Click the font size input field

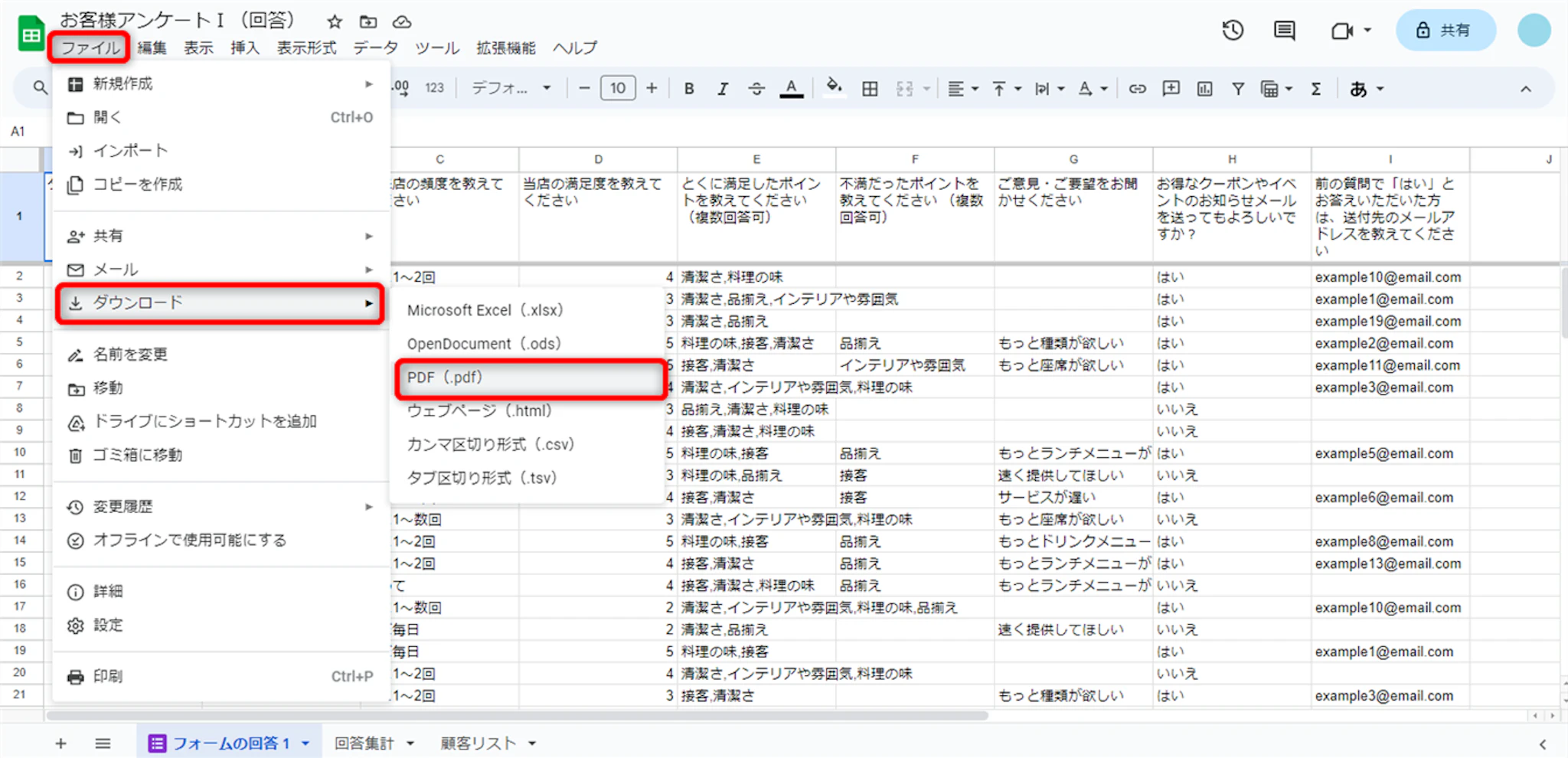[618, 89]
